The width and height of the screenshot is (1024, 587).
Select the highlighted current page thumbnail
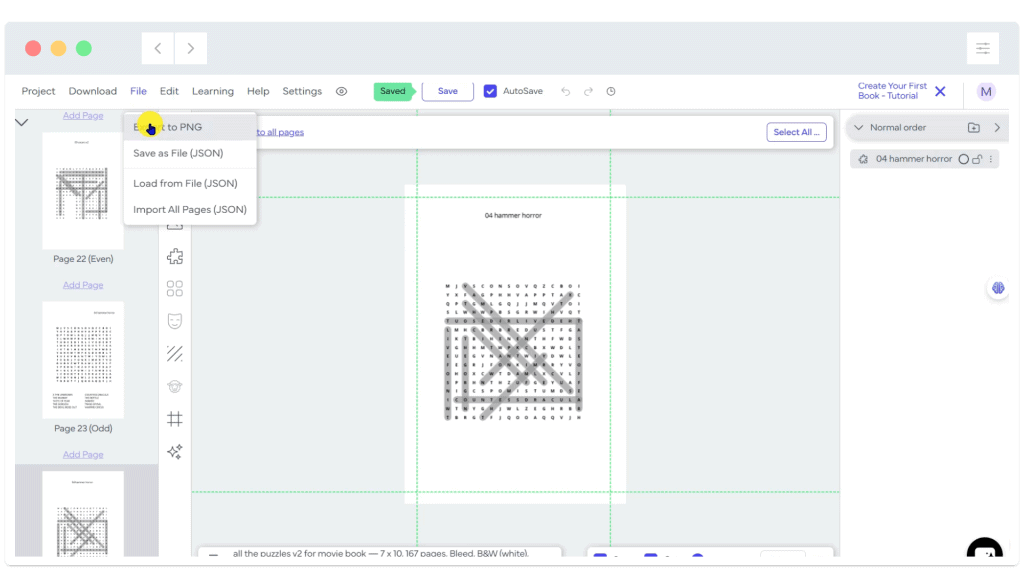[83, 514]
